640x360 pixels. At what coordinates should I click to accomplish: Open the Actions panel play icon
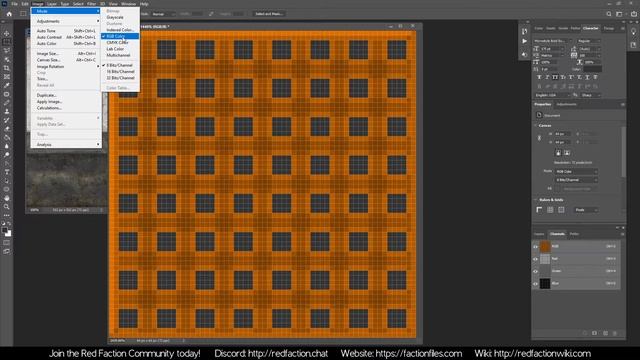524,41
